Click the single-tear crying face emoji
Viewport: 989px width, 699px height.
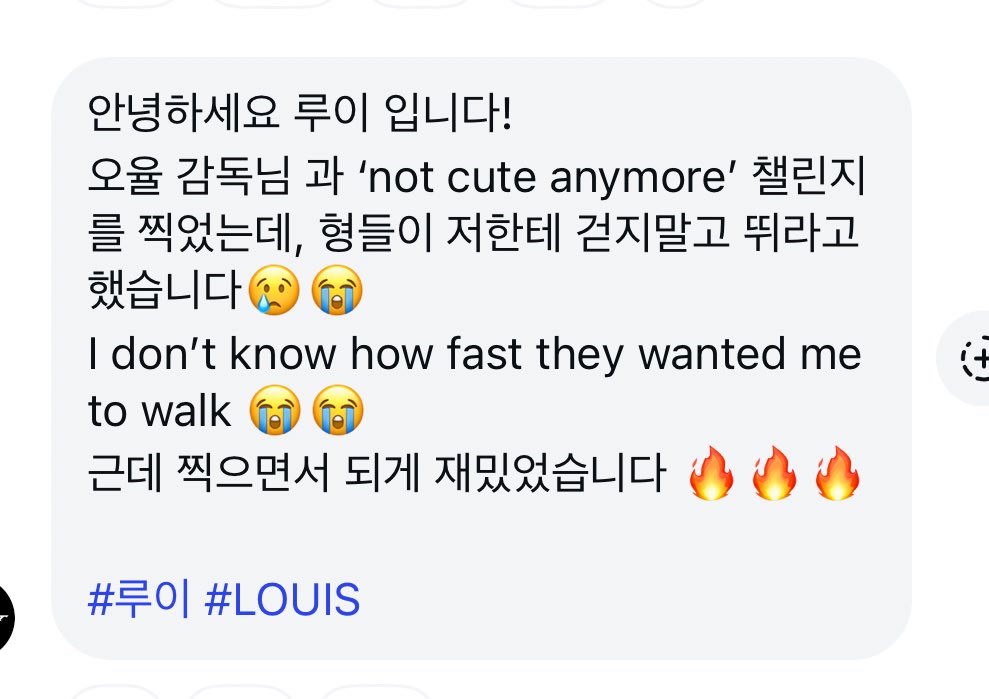[273, 293]
